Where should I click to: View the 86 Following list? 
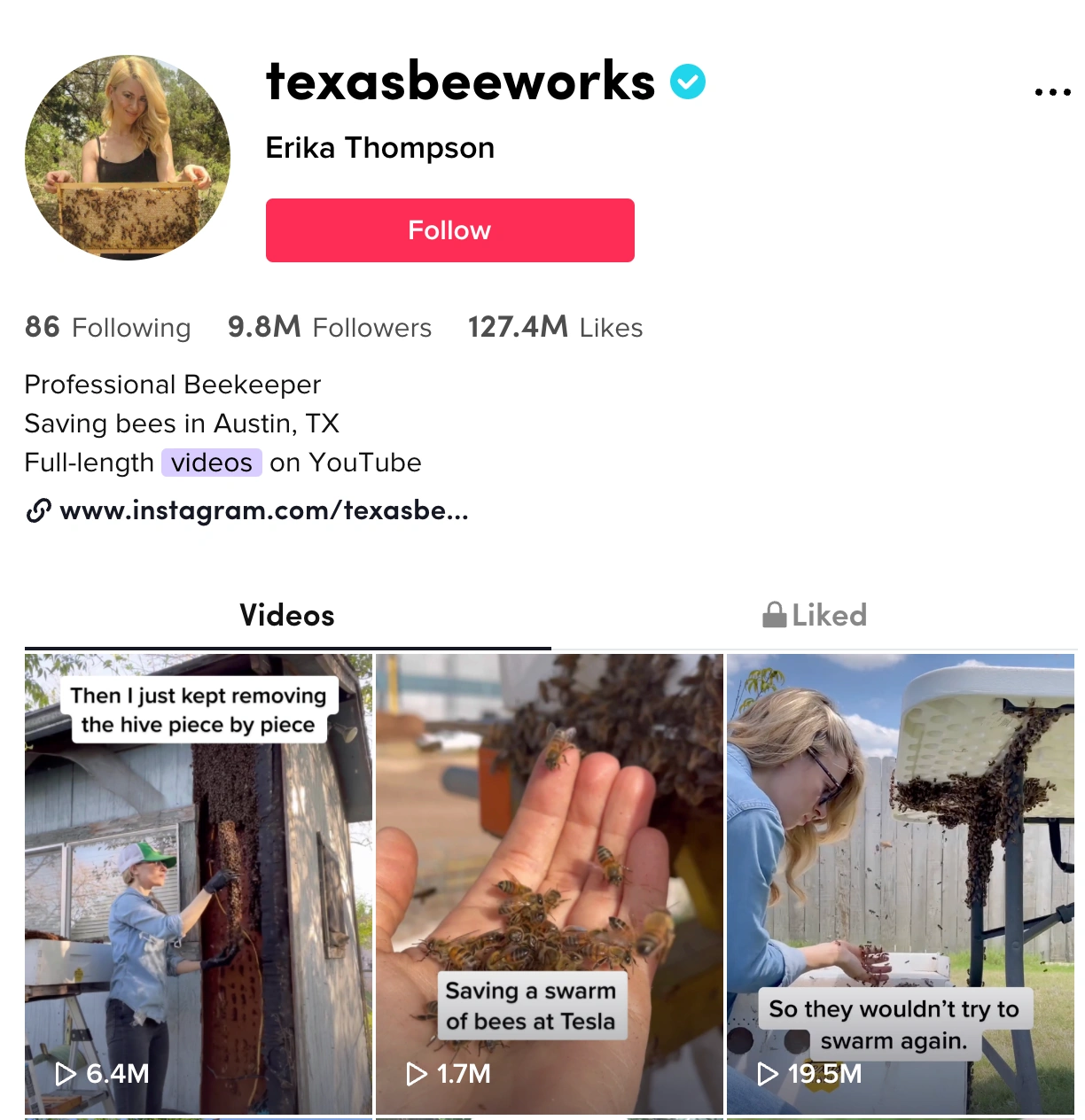pos(107,327)
